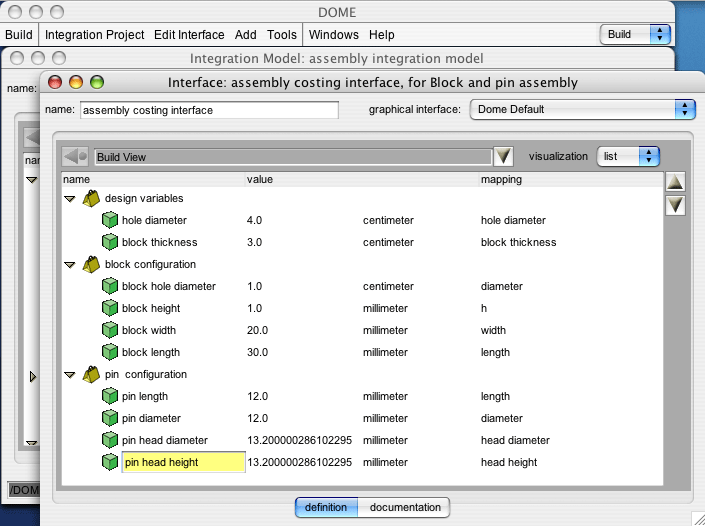Click the design variables group label
The width and height of the screenshot is (705, 526).
144,198
